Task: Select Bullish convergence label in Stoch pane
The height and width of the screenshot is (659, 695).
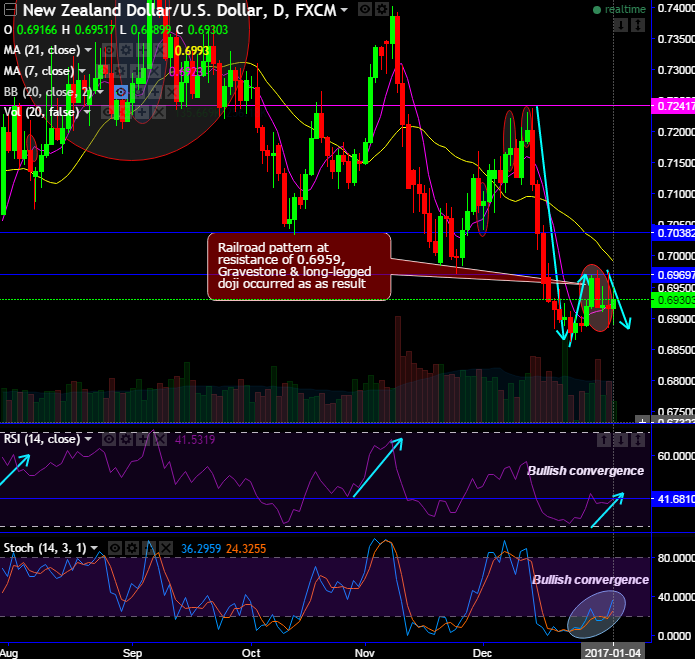Action: point(590,580)
